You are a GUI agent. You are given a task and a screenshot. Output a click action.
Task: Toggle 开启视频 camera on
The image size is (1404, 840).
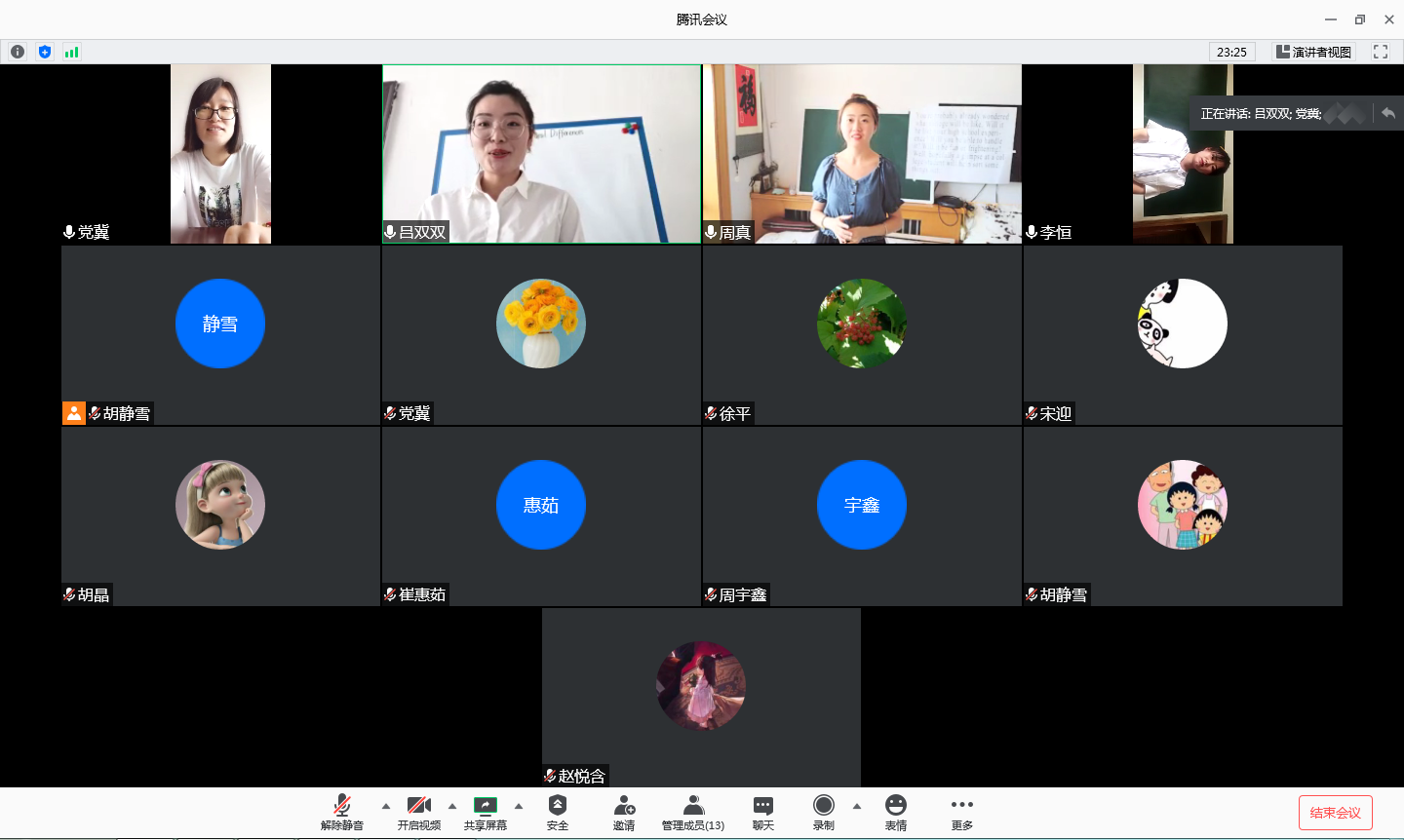click(x=419, y=812)
